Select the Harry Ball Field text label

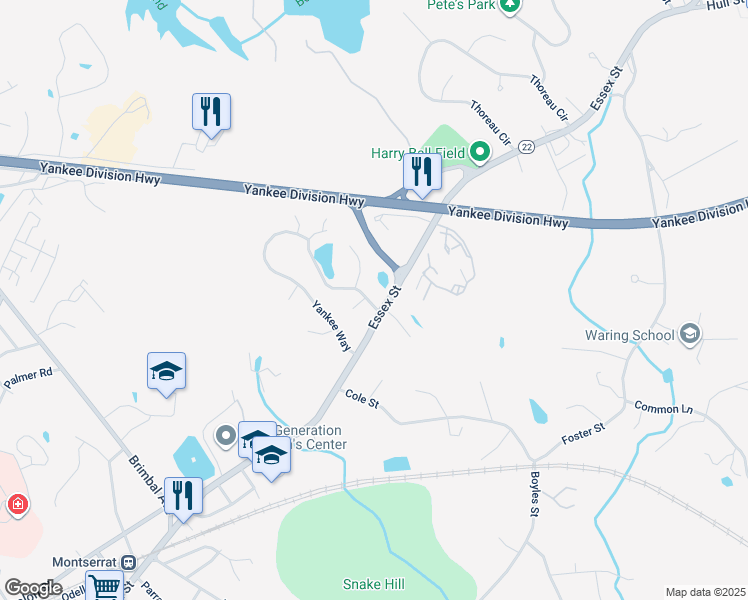pyautogui.click(x=418, y=153)
